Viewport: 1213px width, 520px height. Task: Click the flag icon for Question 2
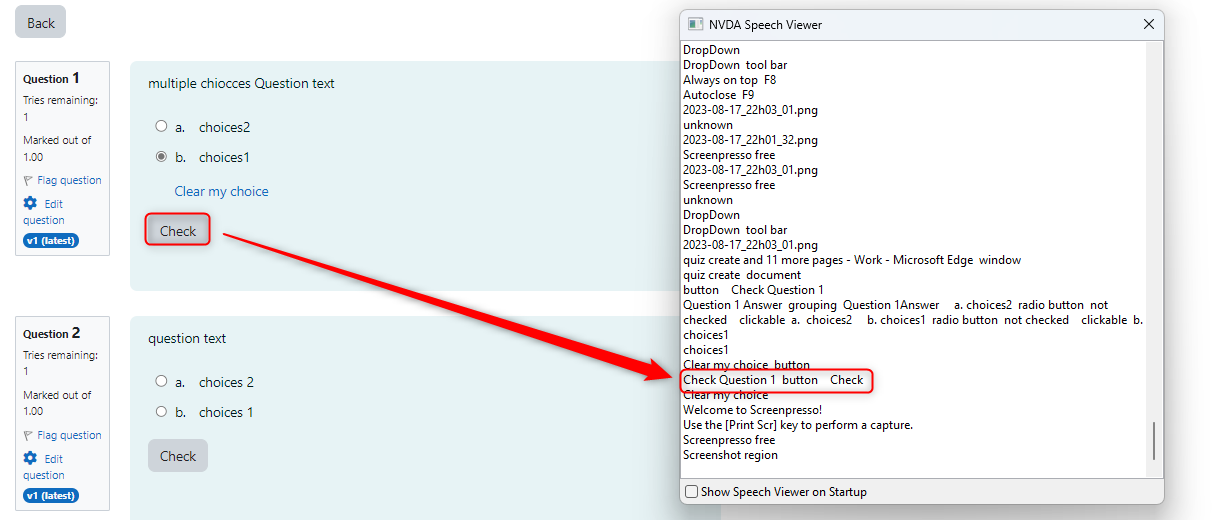tap(28, 436)
